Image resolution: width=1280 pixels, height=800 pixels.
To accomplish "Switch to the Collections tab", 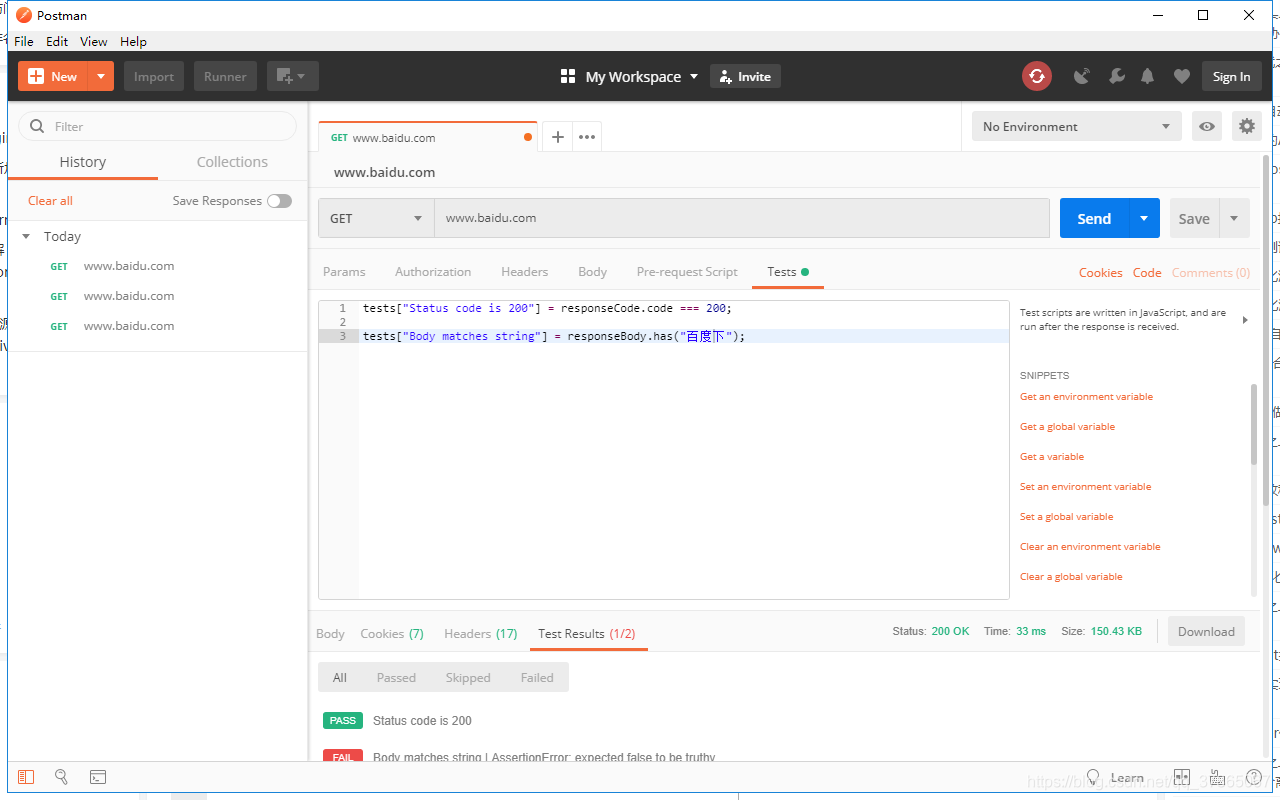I will point(232,162).
